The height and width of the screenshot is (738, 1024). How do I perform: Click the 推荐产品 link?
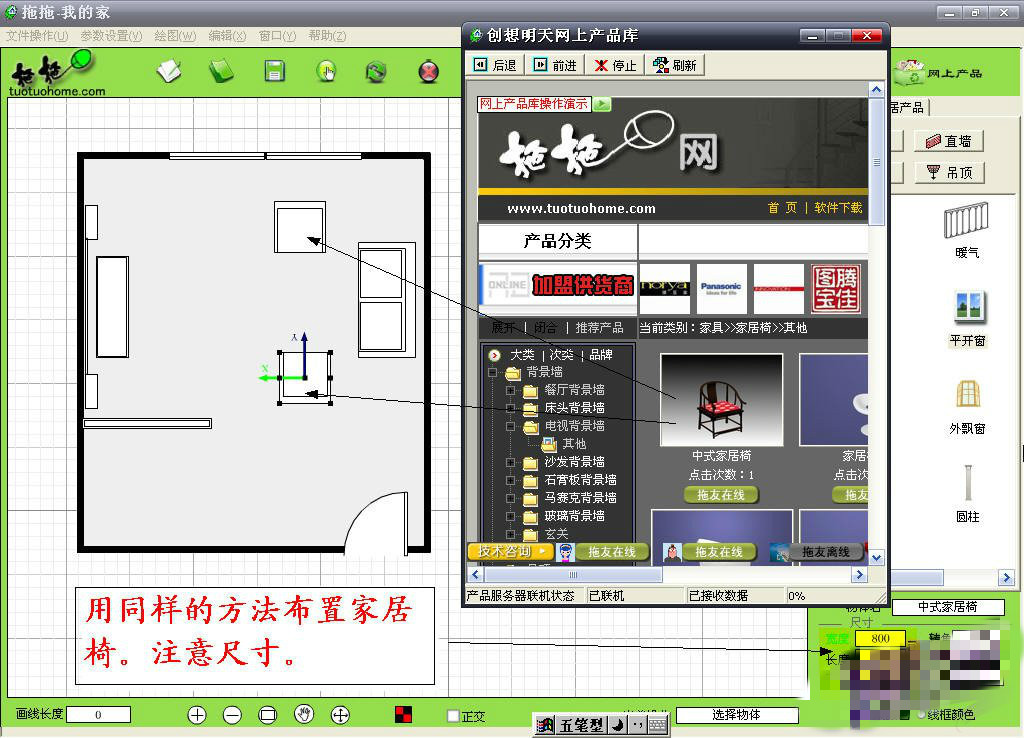599,328
